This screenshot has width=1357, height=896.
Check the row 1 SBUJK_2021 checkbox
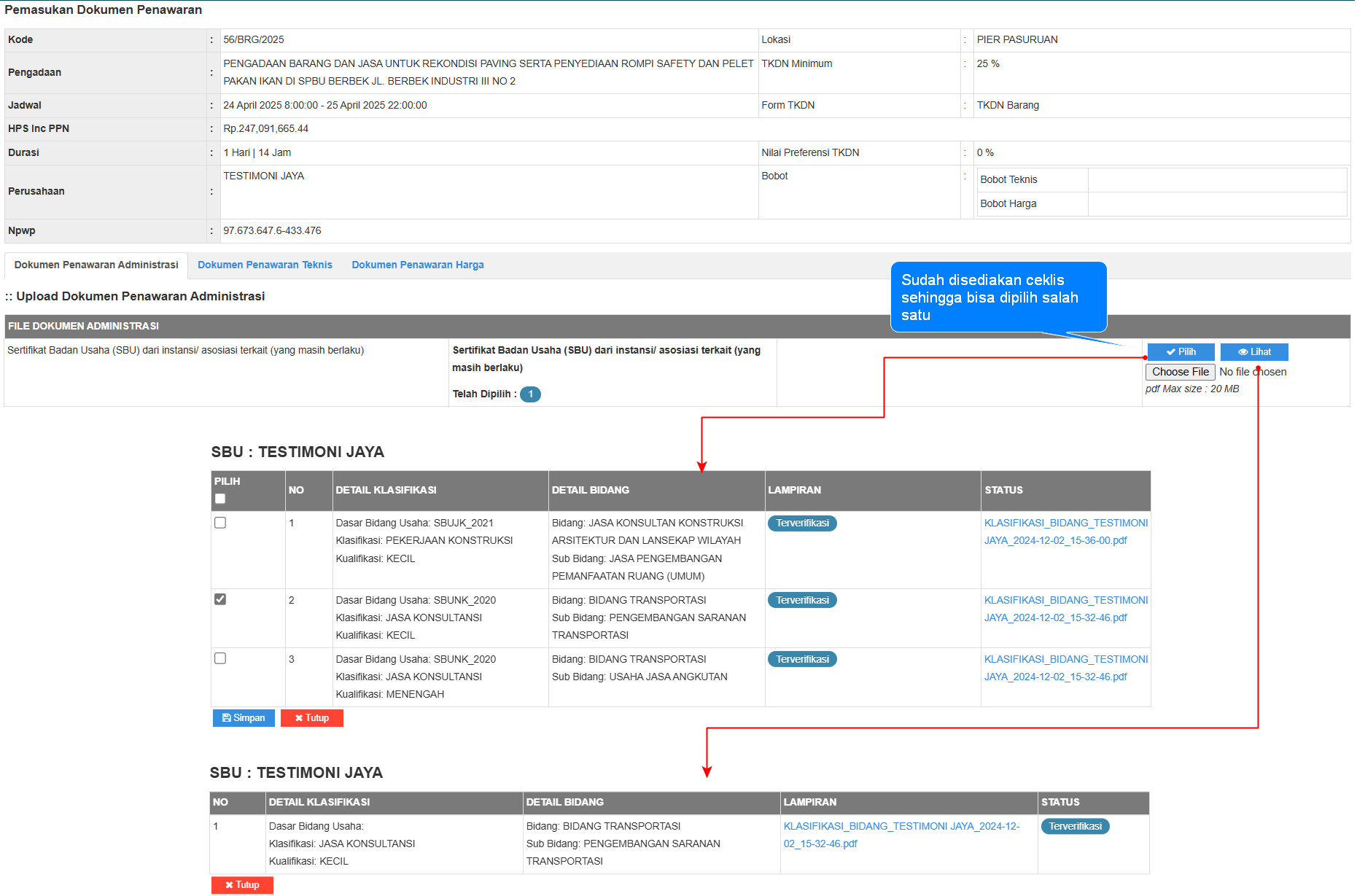click(x=220, y=523)
